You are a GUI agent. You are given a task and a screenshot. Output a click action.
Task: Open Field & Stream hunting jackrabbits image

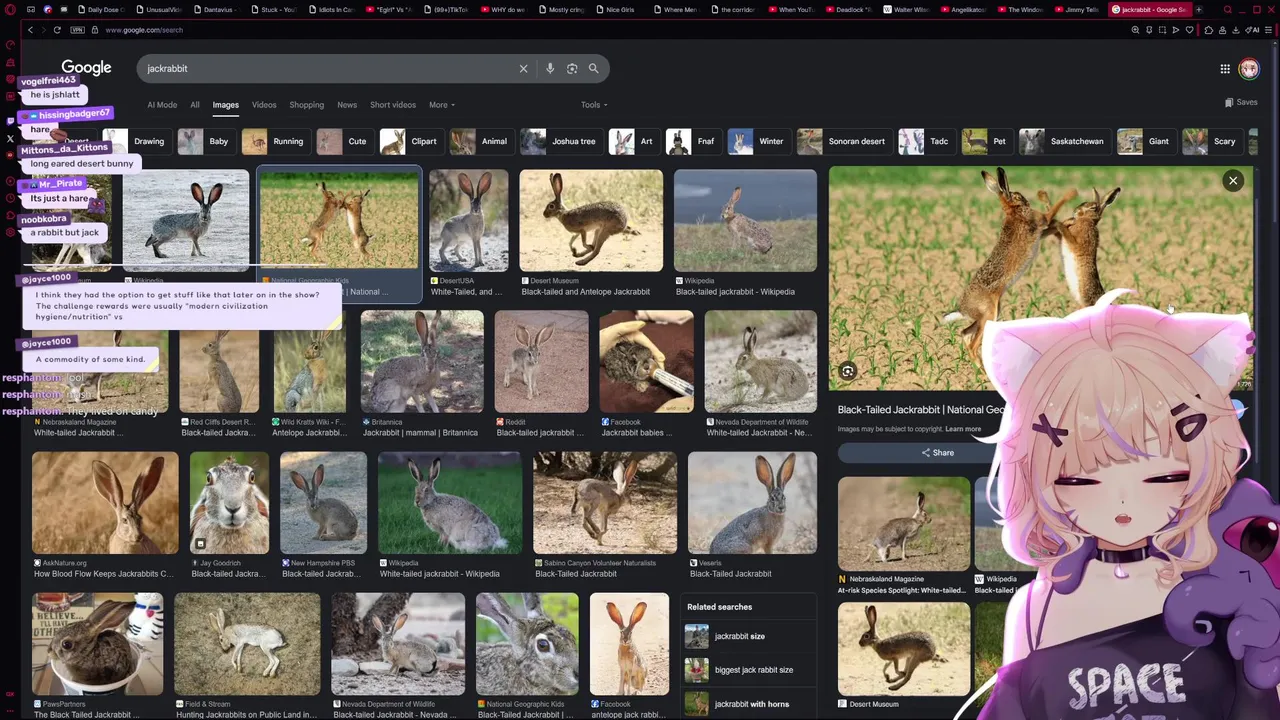point(247,645)
